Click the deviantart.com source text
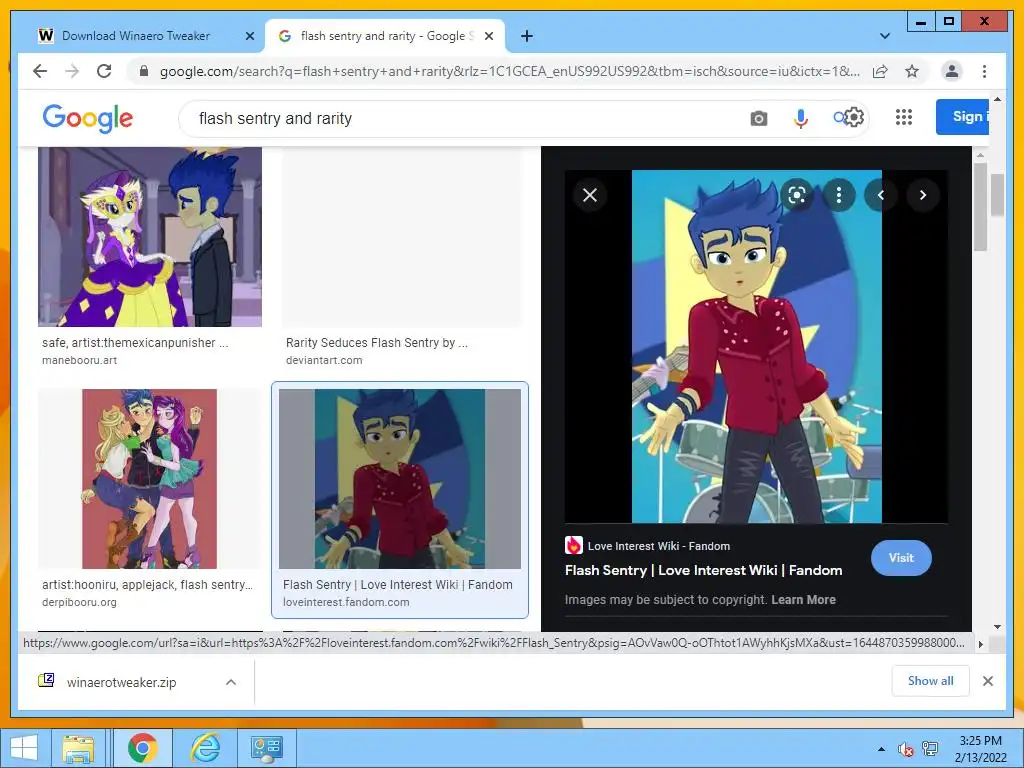1024x768 pixels. point(324,360)
